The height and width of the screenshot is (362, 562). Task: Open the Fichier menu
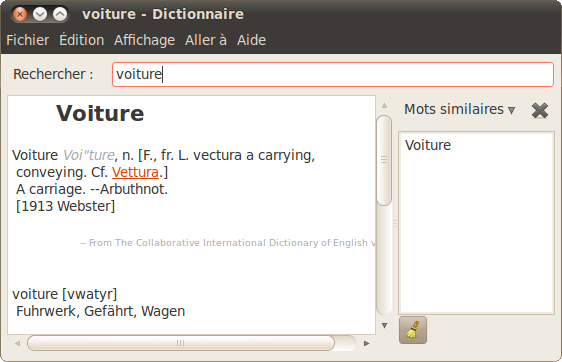[28, 40]
